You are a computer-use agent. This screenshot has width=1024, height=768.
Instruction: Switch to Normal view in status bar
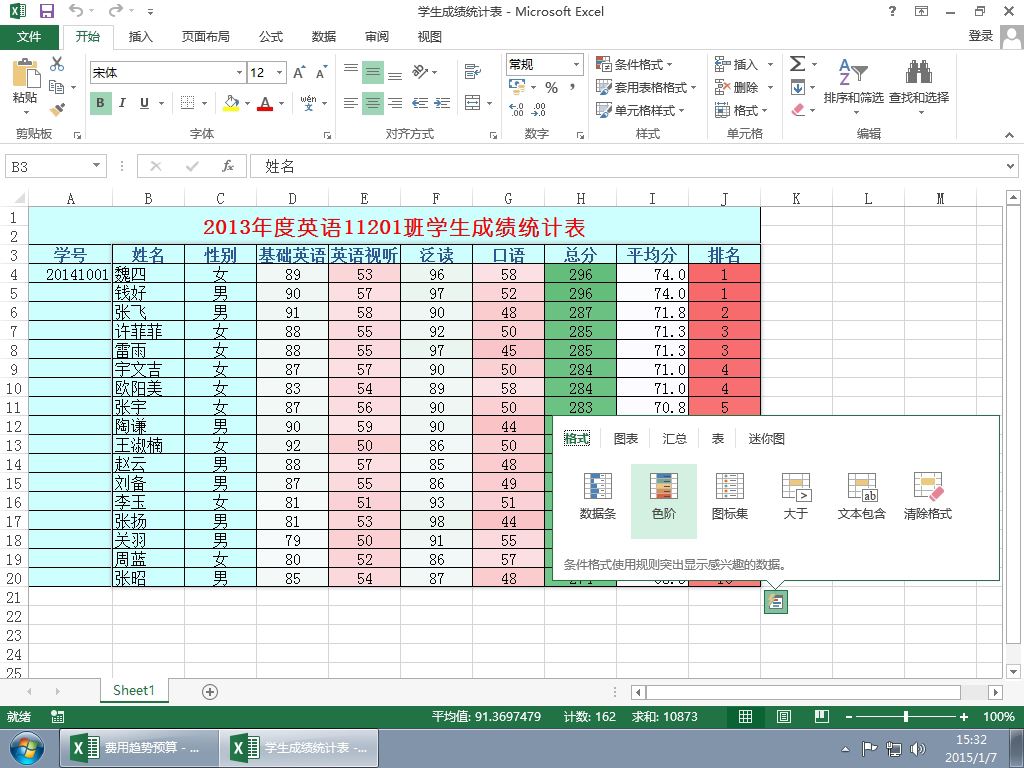click(745, 716)
